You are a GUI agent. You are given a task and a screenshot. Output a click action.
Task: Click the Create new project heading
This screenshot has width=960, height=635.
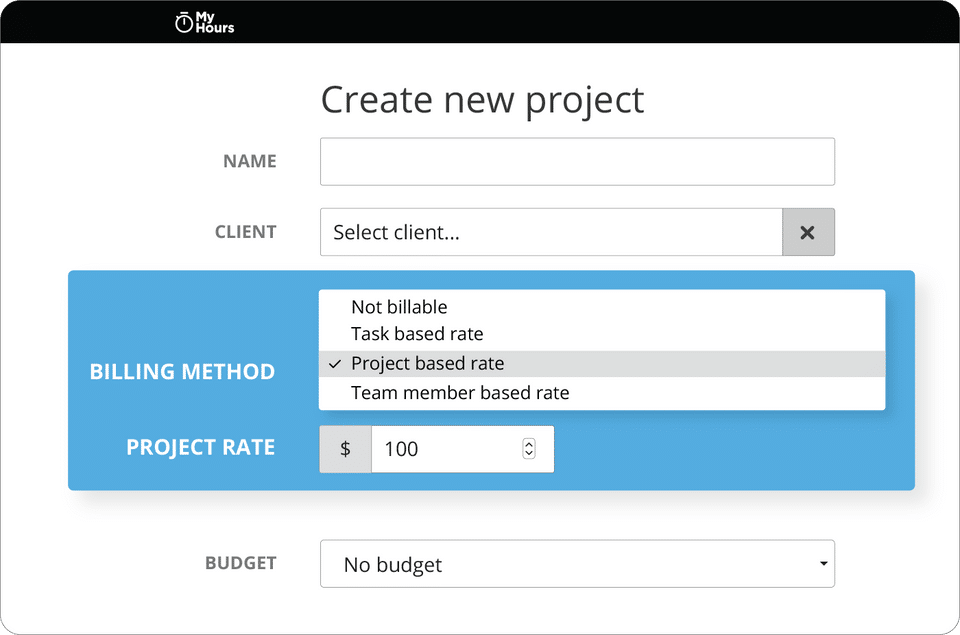(482, 100)
